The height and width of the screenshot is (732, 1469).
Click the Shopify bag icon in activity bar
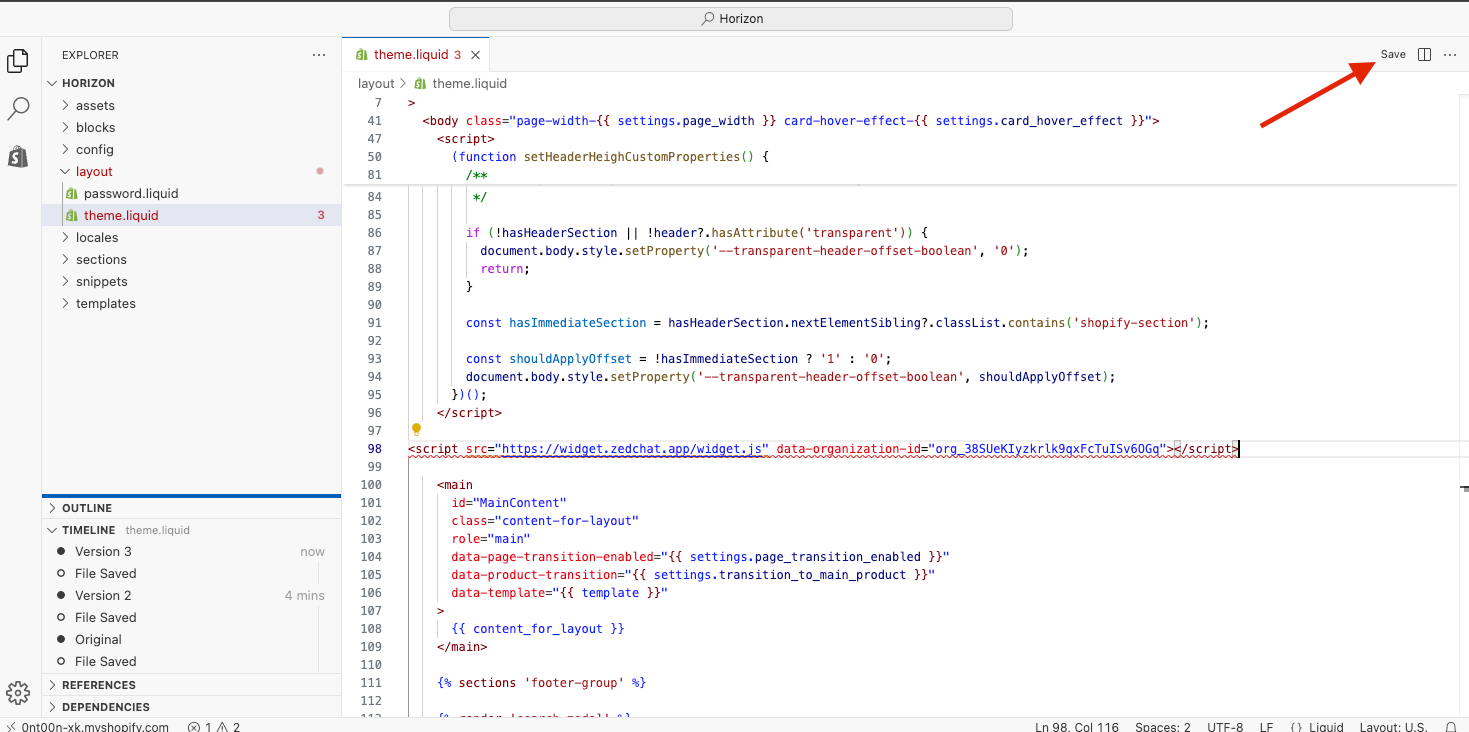point(18,156)
